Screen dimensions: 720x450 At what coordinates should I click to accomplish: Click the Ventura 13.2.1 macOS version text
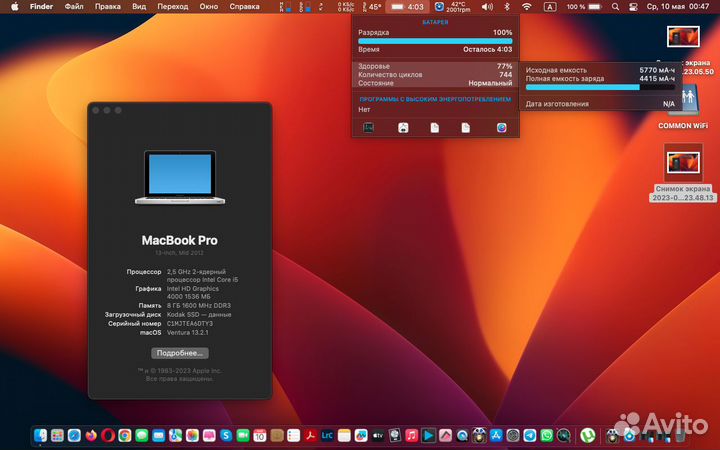(187, 332)
